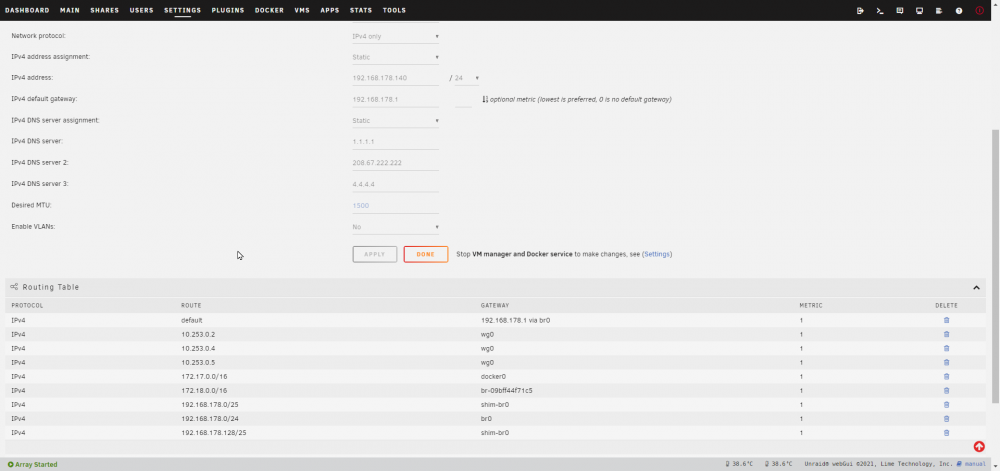Select the Settings menu
The height and width of the screenshot is (471, 1000).
point(182,10)
